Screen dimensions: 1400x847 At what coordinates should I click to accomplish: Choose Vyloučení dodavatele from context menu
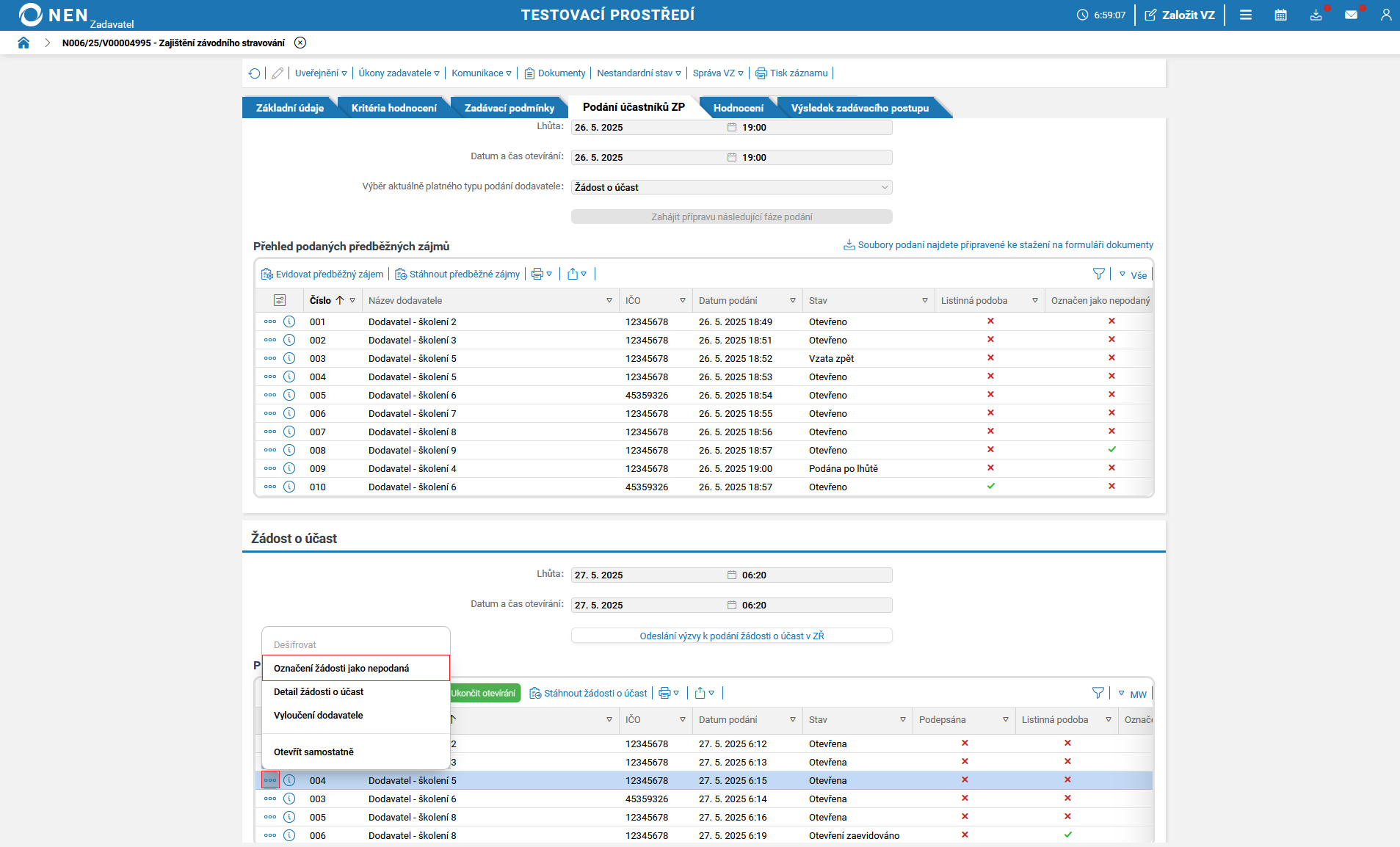[x=318, y=715]
